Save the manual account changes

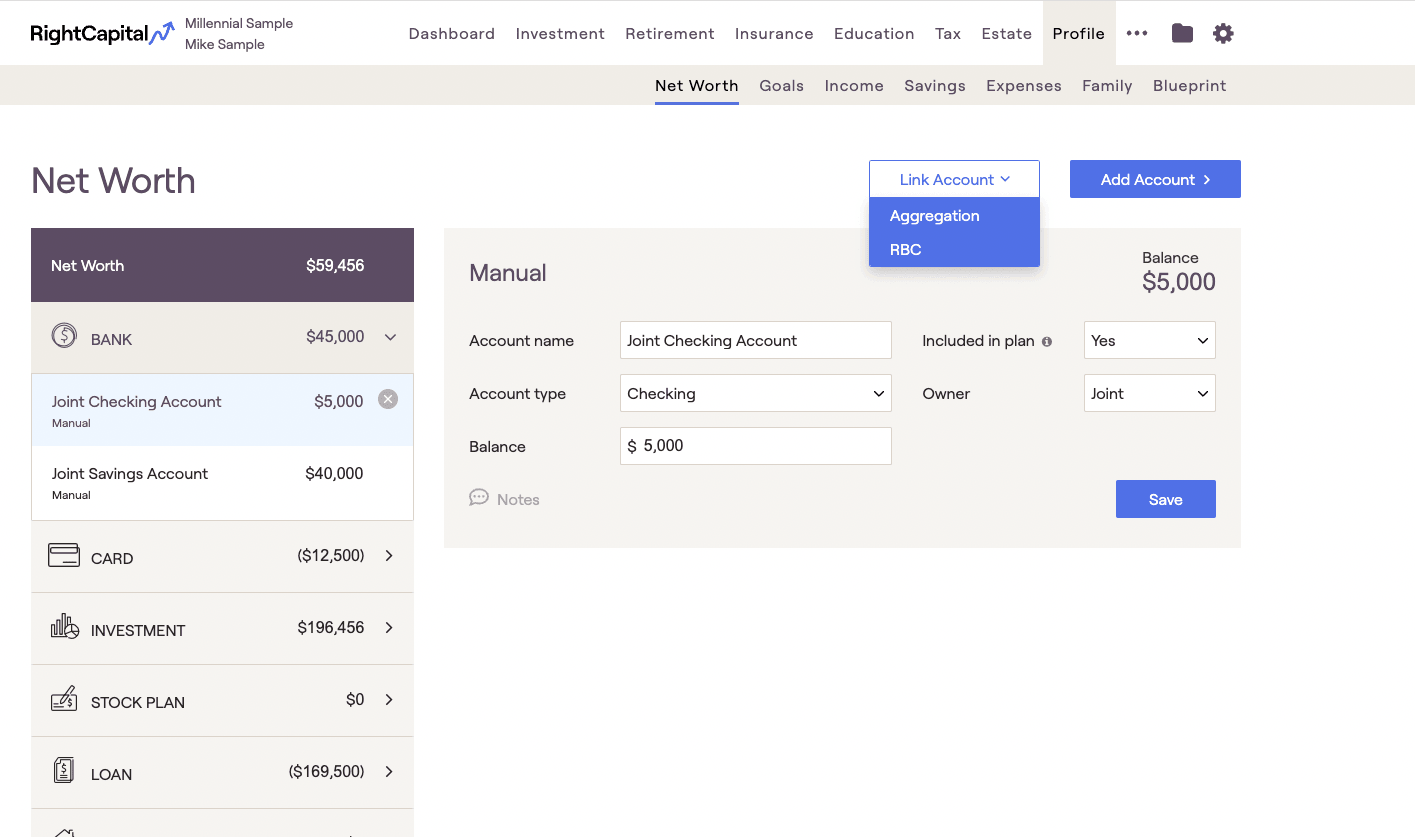[x=1166, y=499]
